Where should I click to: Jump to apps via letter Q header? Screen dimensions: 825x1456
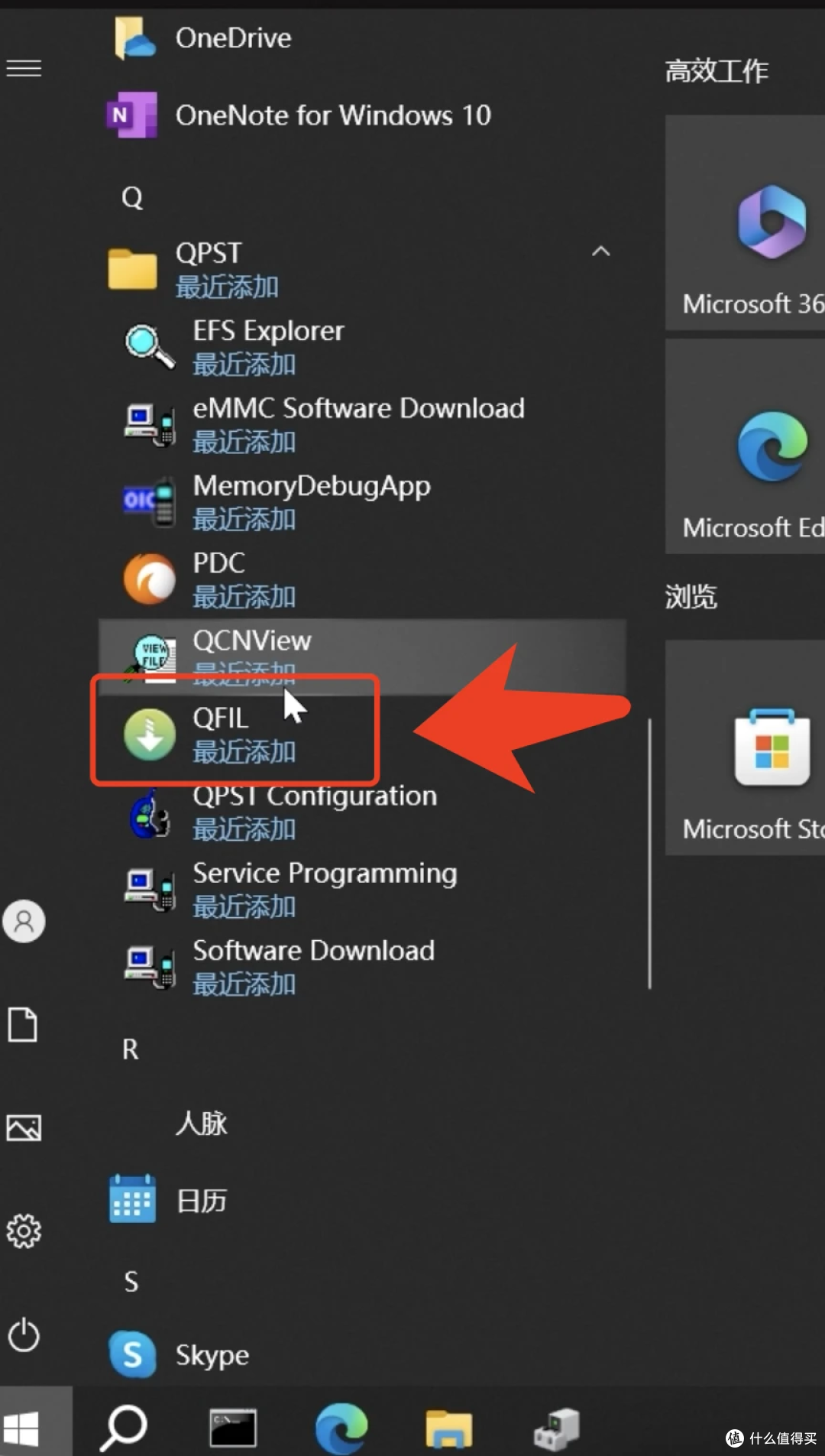point(132,198)
